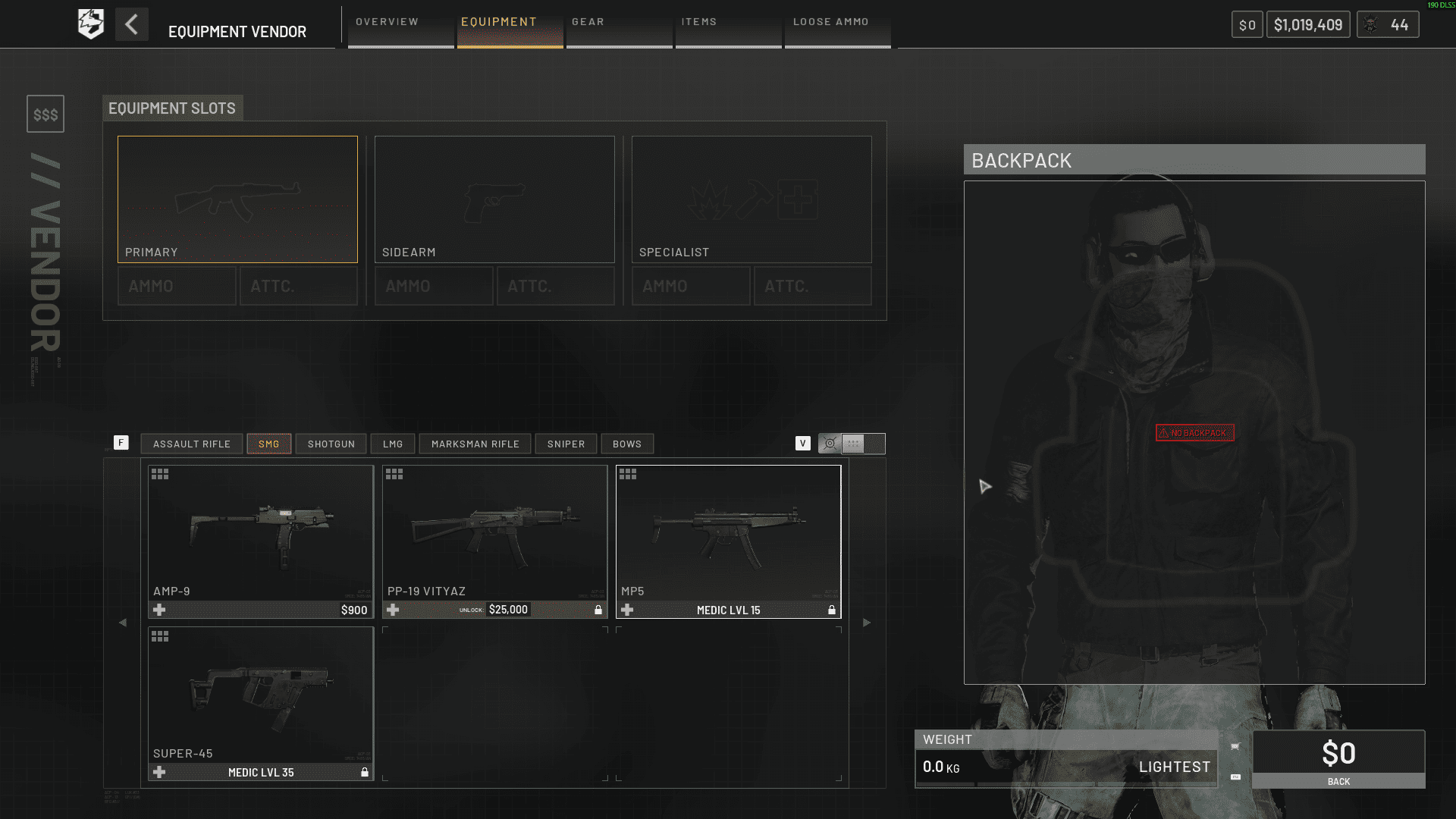Viewport: 1456px width, 819px height.
Task: Click the $0 wallet display at top
Action: point(1247,25)
